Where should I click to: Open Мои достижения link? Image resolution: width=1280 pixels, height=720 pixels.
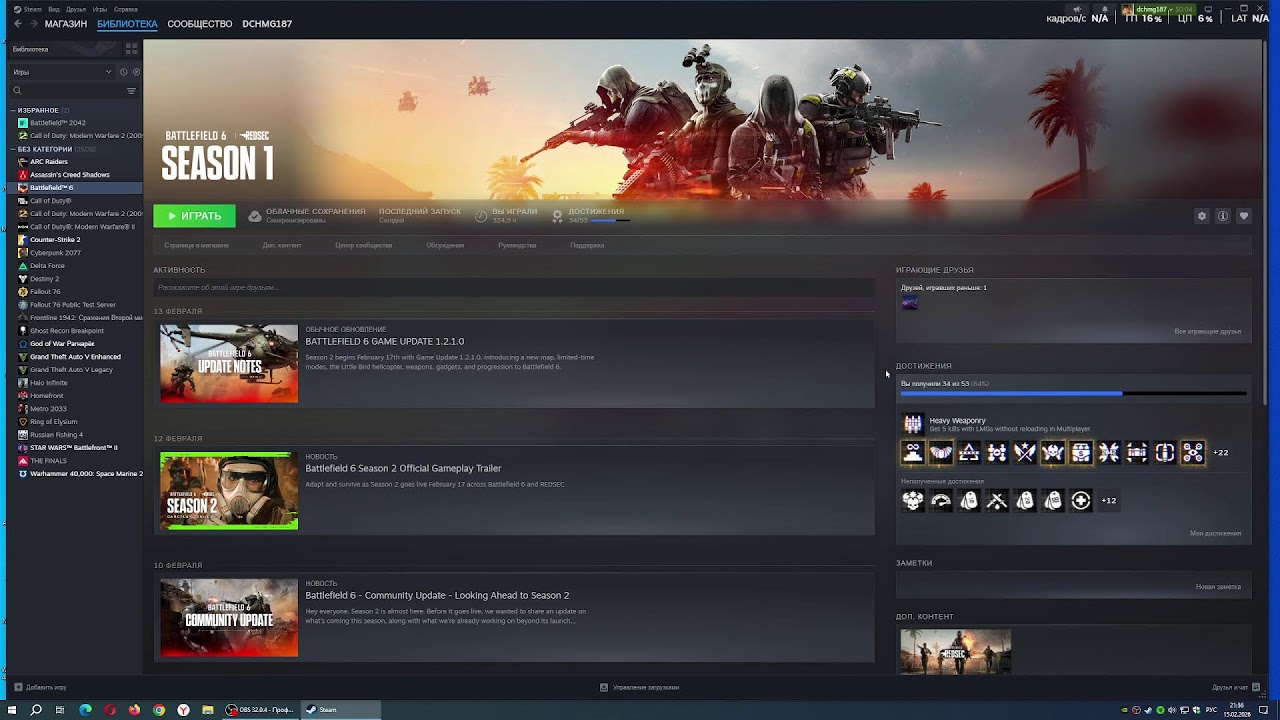[x=1215, y=533]
